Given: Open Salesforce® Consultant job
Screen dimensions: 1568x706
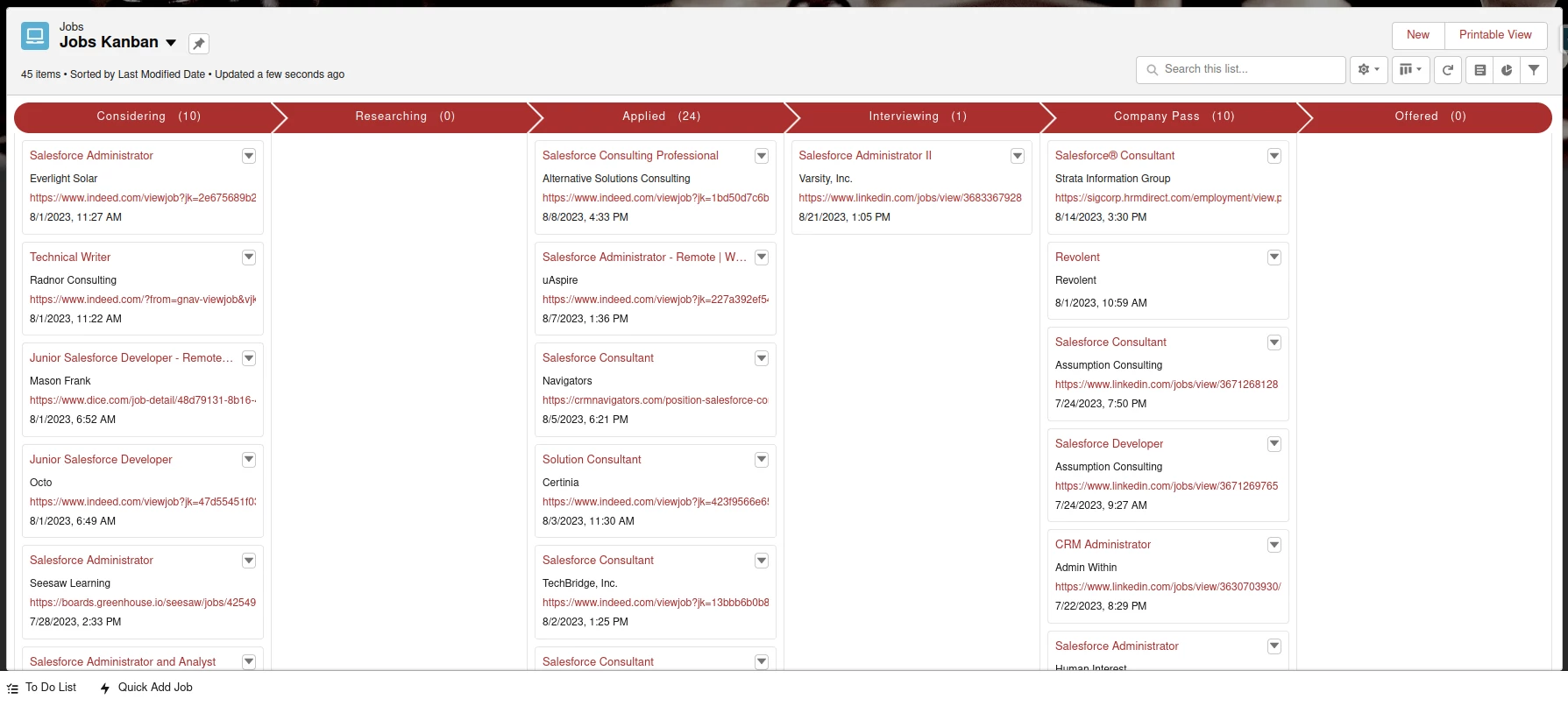Looking at the screenshot, I should click(1115, 156).
